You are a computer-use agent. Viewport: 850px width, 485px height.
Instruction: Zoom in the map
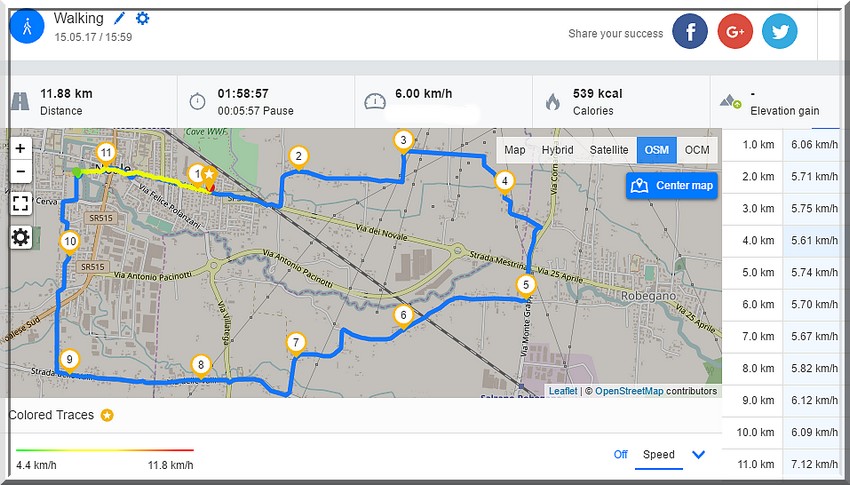(20, 148)
